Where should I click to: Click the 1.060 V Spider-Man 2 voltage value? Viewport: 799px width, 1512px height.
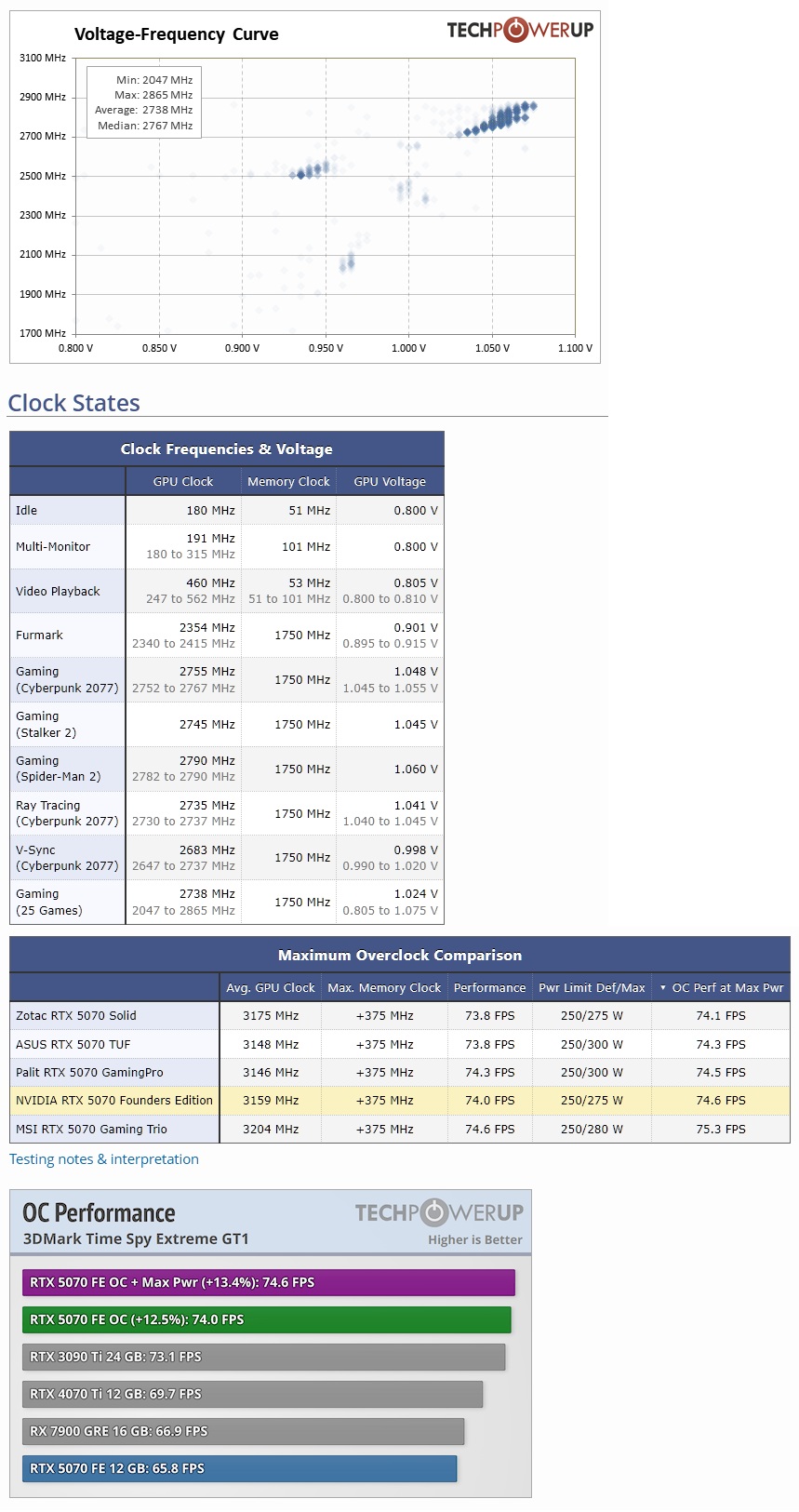[416, 769]
